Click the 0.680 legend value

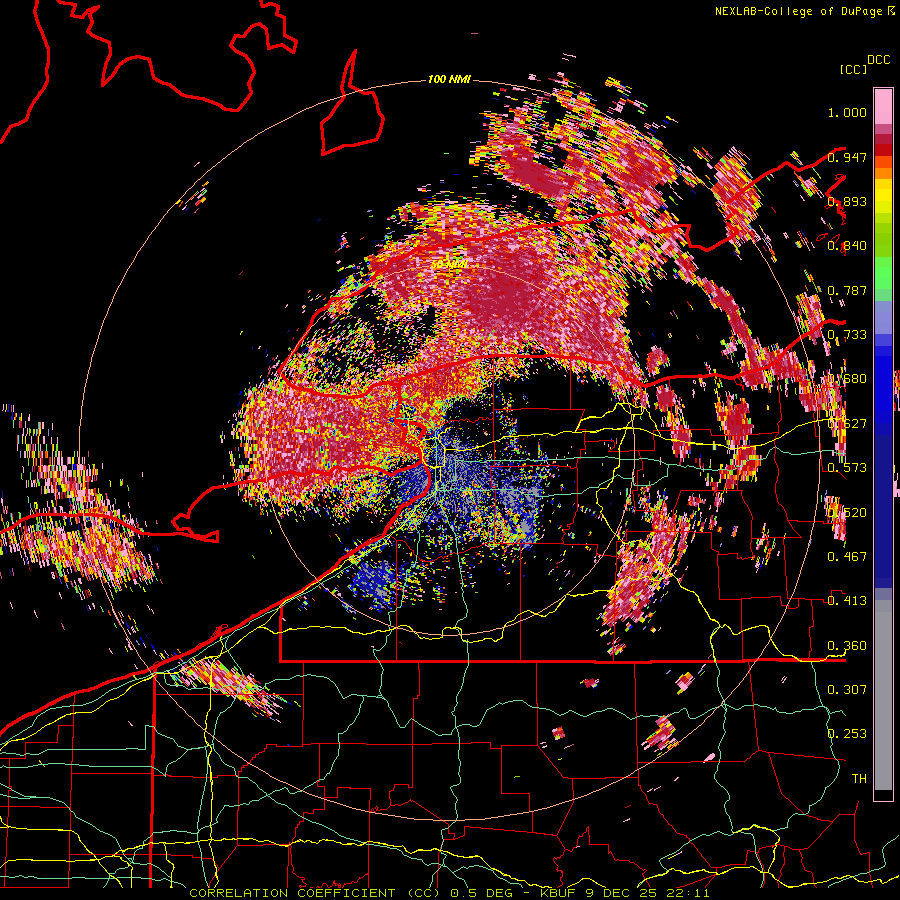tap(847, 379)
